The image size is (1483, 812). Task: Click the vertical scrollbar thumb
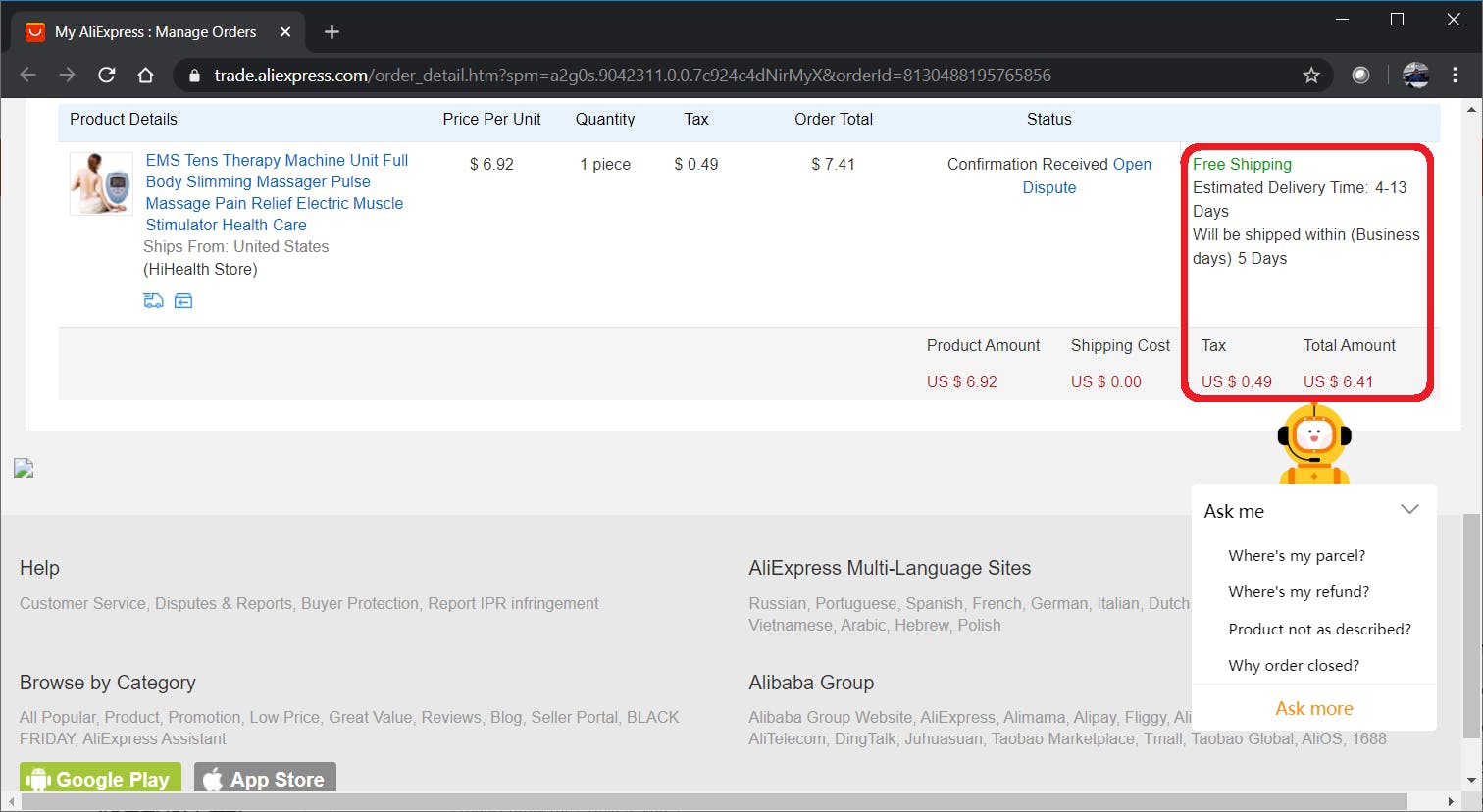pyautogui.click(x=1470, y=626)
